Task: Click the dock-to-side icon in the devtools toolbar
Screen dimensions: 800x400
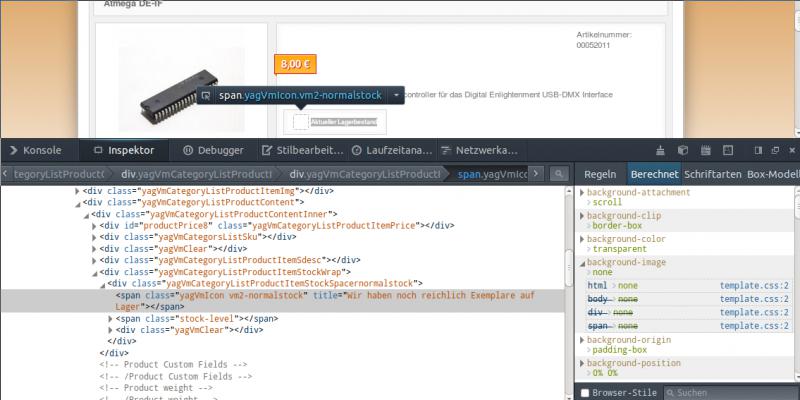Action: pyautogui.click(x=757, y=150)
